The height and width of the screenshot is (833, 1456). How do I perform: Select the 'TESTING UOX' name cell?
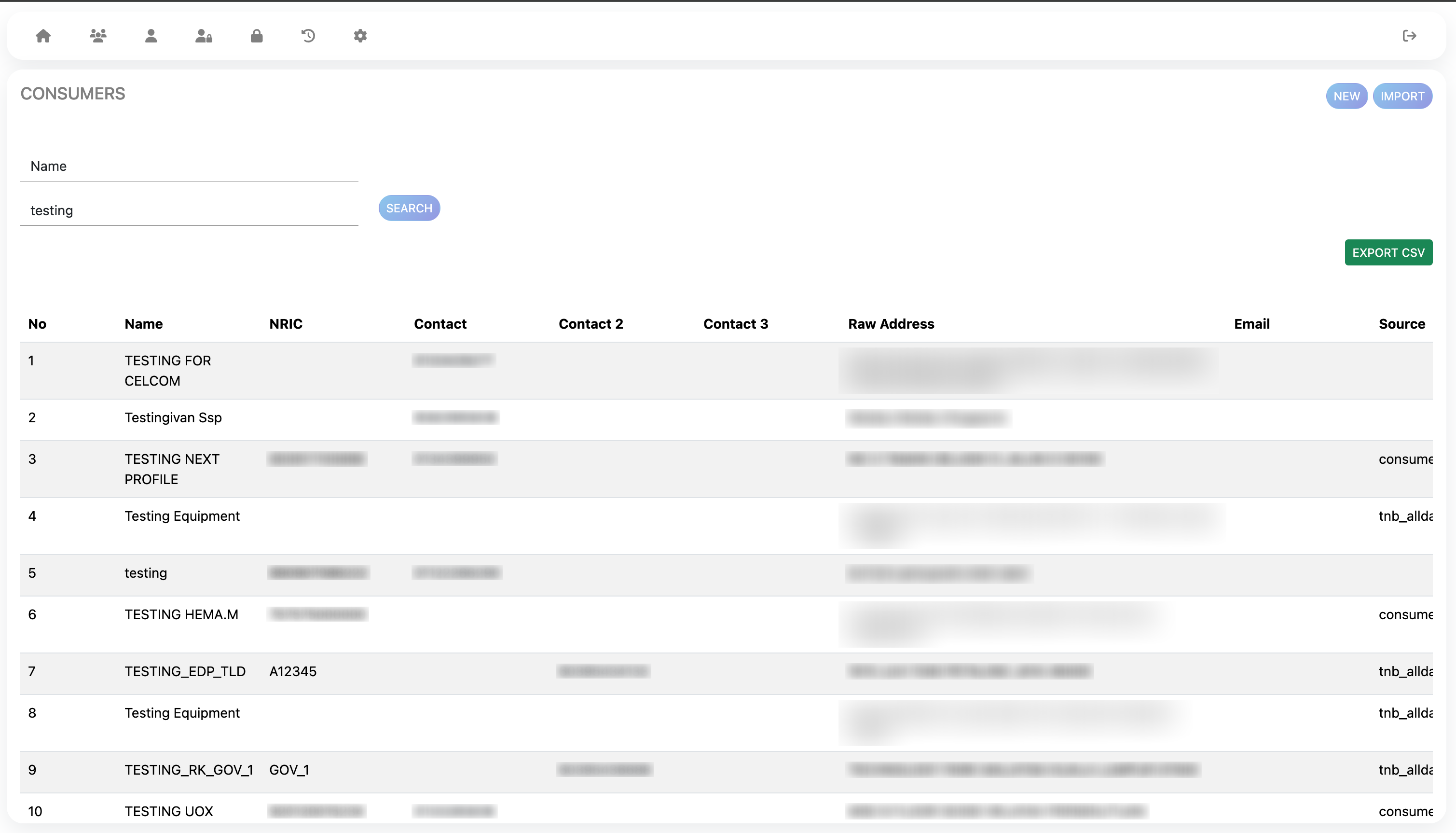coord(169,811)
